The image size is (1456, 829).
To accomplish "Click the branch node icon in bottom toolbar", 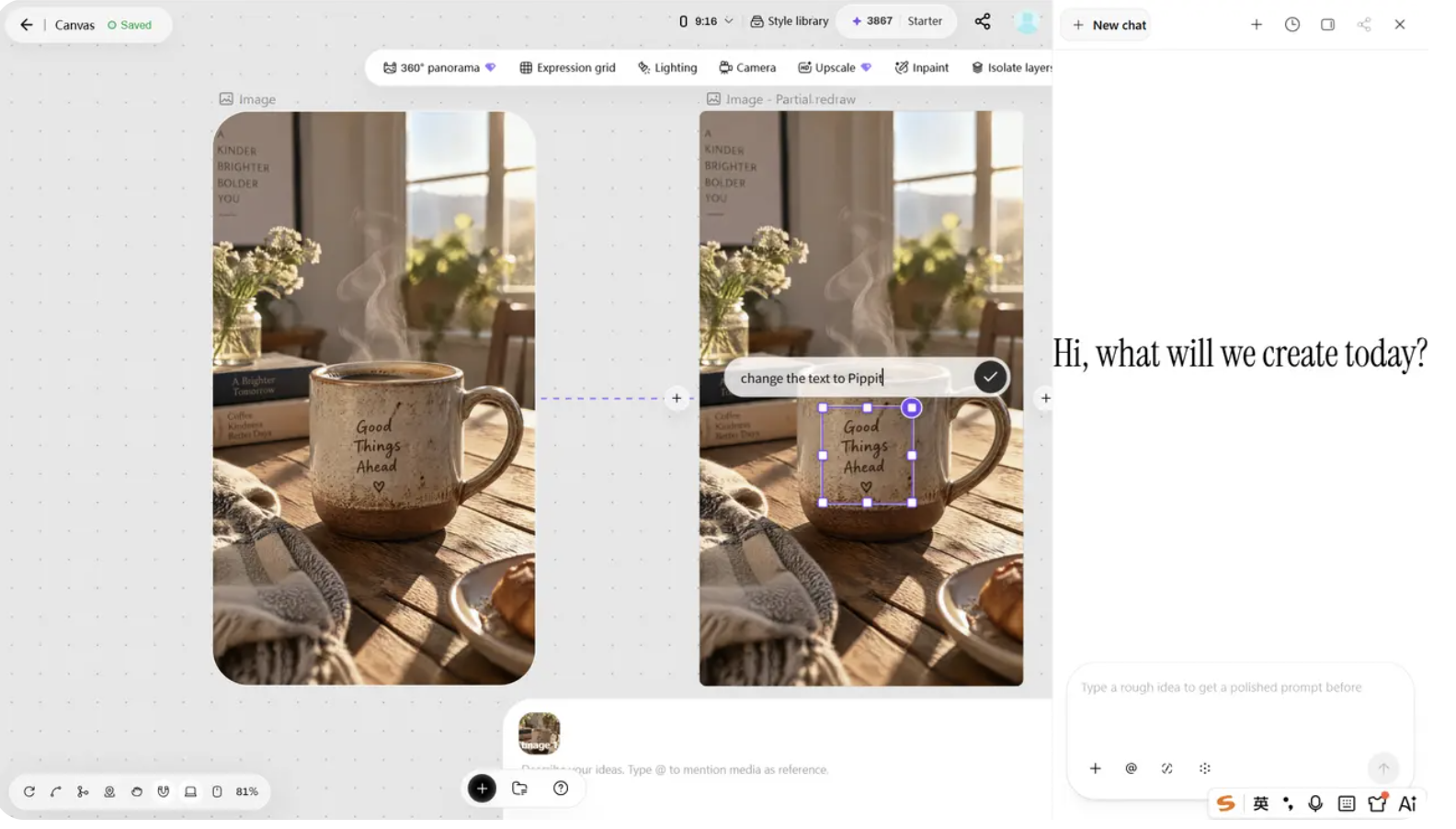I will pyautogui.click(x=83, y=791).
